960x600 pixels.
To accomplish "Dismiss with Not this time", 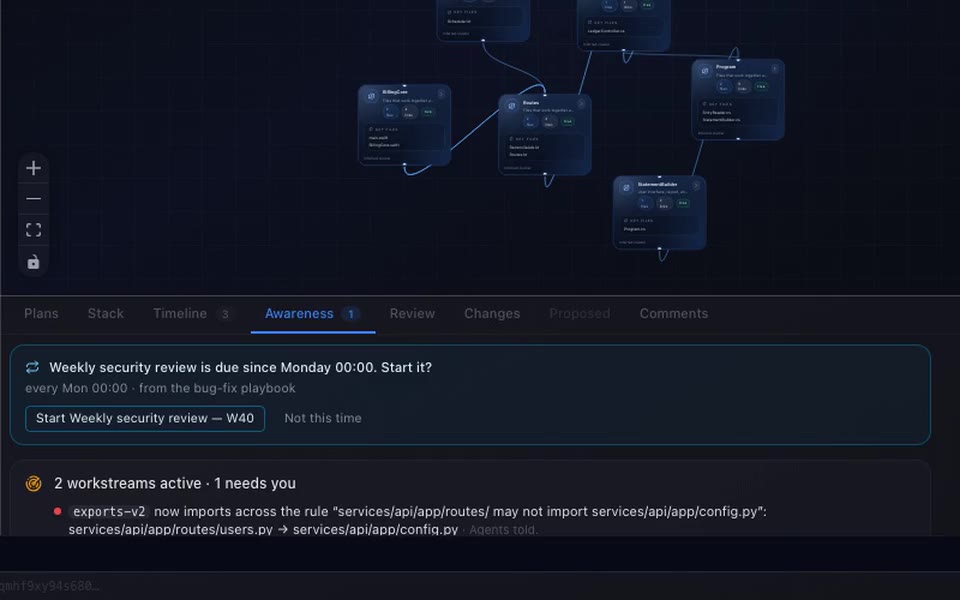I will 323,419.
